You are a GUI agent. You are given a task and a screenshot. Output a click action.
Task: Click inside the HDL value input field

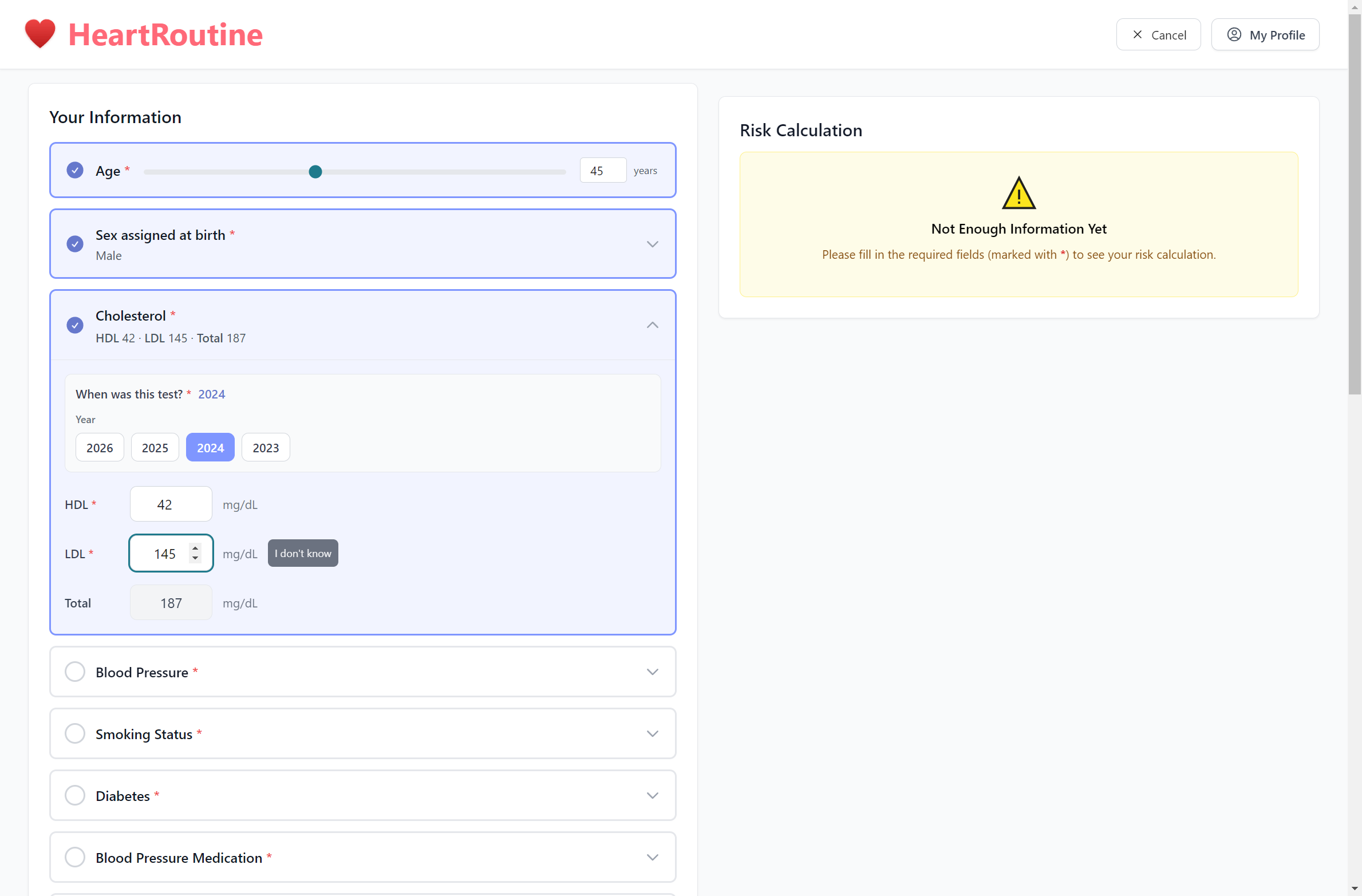pyautogui.click(x=170, y=504)
